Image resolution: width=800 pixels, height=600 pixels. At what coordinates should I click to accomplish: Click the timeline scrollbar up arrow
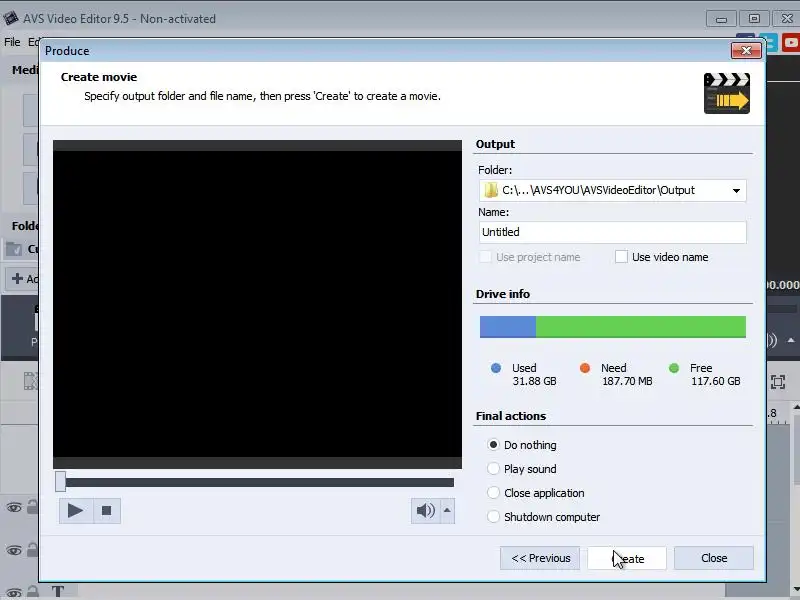[796, 407]
